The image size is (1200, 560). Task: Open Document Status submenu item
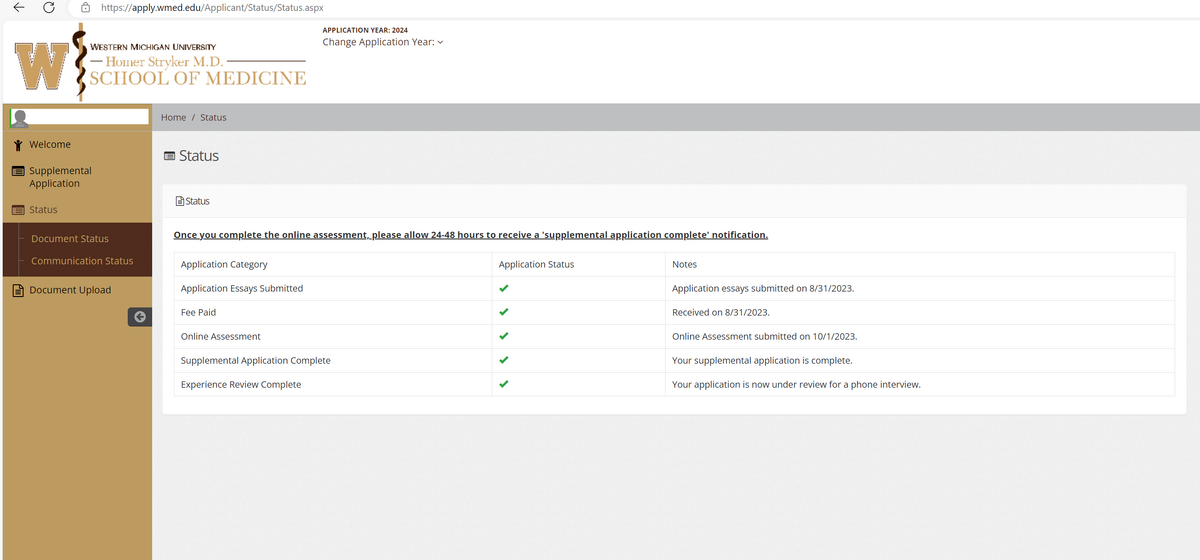click(70, 239)
